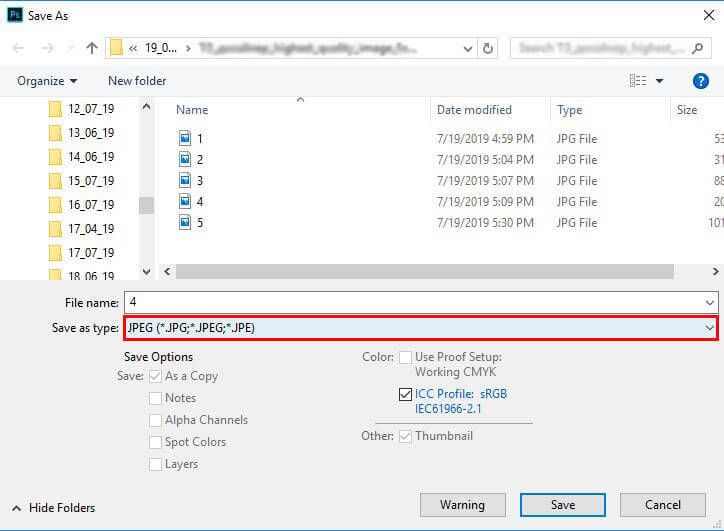This screenshot has width=724, height=531.
Task: Click the Warning button
Action: point(463,505)
